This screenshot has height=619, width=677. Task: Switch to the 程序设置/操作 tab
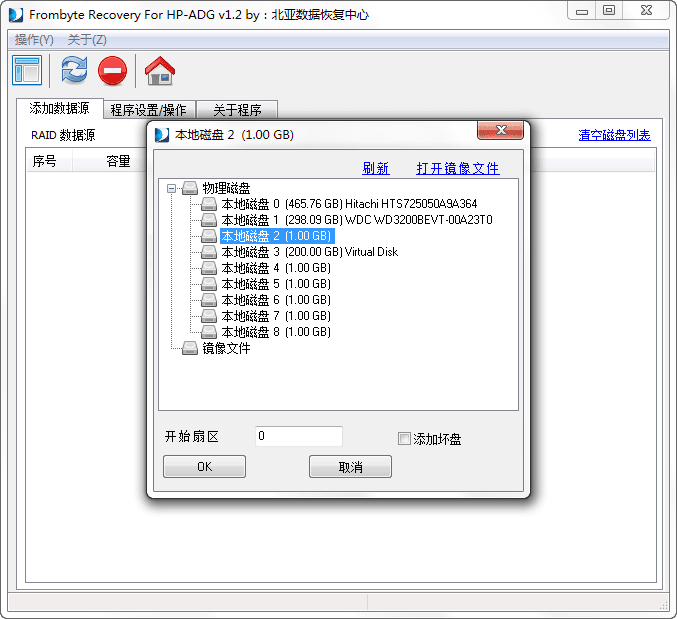[x=149, y=110]
